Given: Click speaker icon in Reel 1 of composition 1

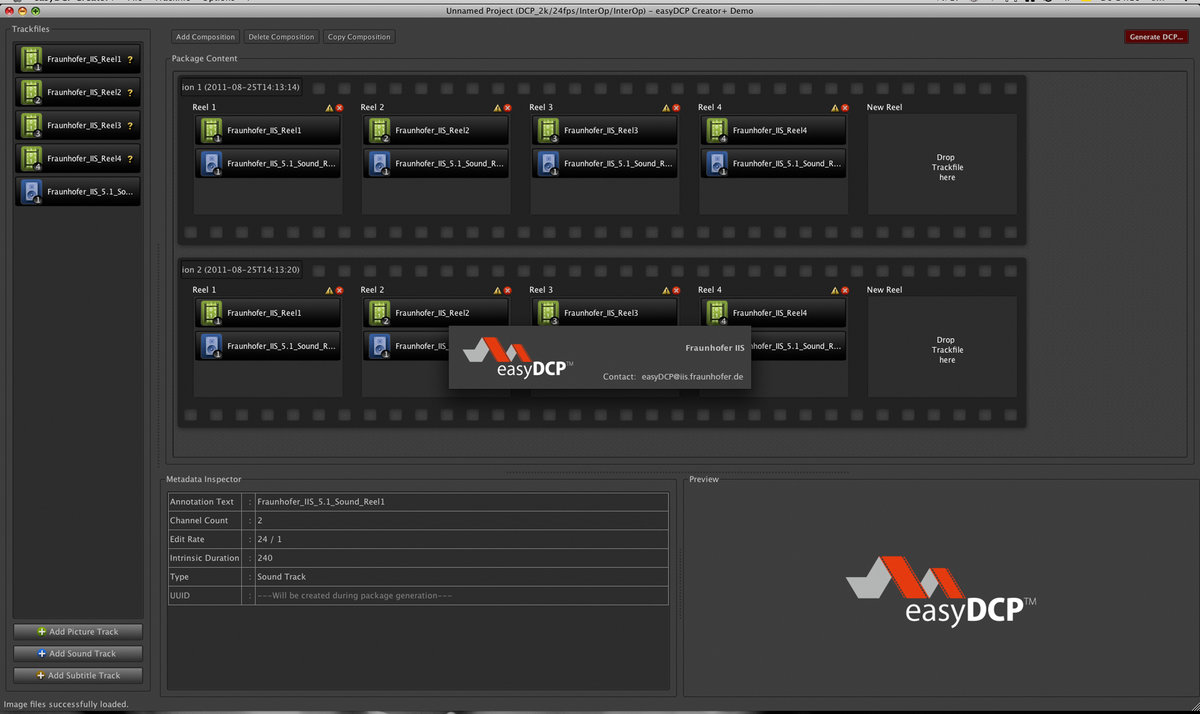Looking at the screenshot, I should (211, 163).
